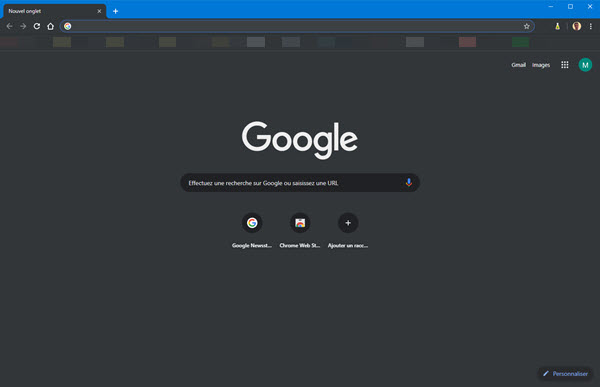Close the 'Nouvel onglet' tab

pyautogui.click(x=99, y=11)
